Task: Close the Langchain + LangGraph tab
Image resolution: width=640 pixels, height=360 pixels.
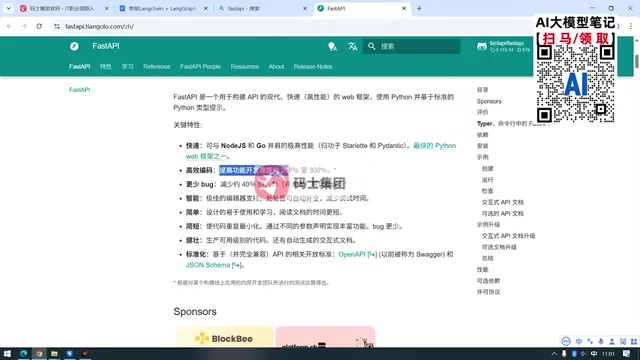Action: pyautogui.click(x=206, y=8)
